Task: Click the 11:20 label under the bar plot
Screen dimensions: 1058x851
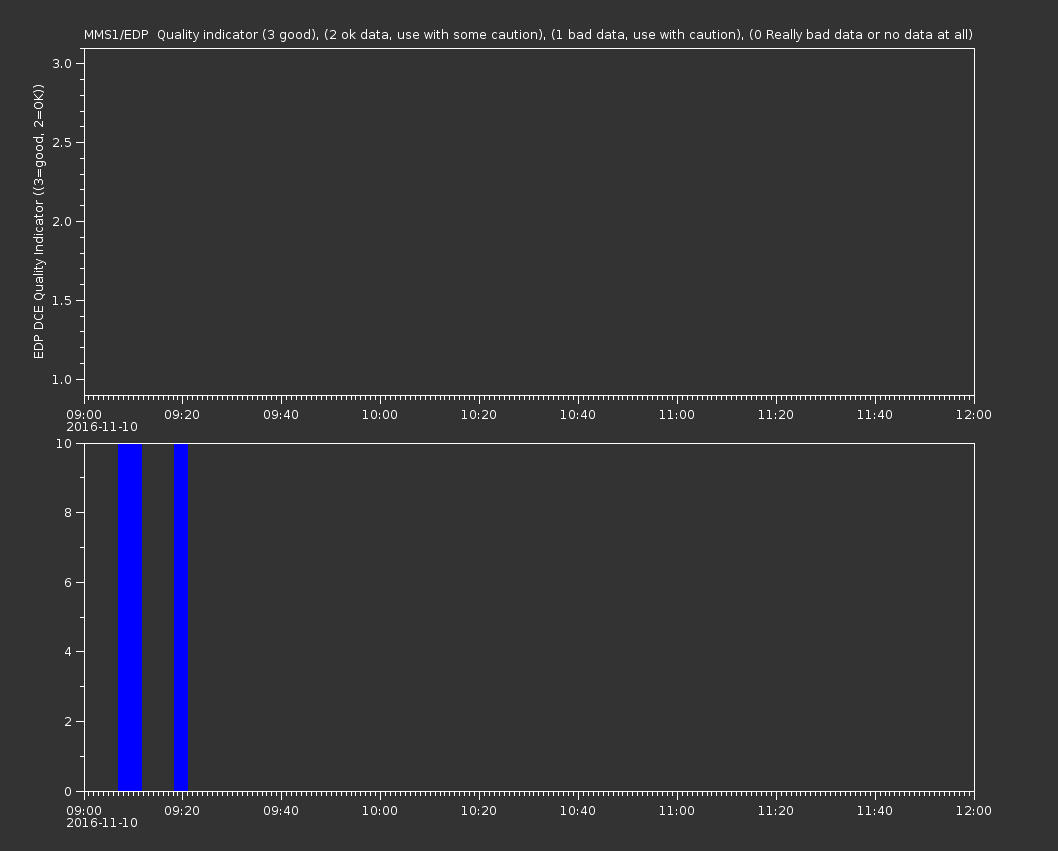Action: (x=776, y=810)
